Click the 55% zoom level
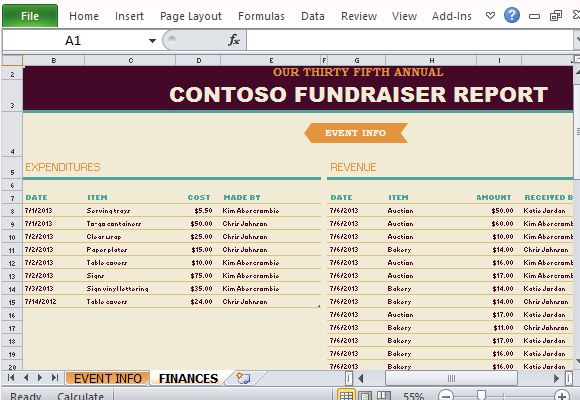This screenshot has width=580, height=400. pyautogui.click(x=413, y=396)
